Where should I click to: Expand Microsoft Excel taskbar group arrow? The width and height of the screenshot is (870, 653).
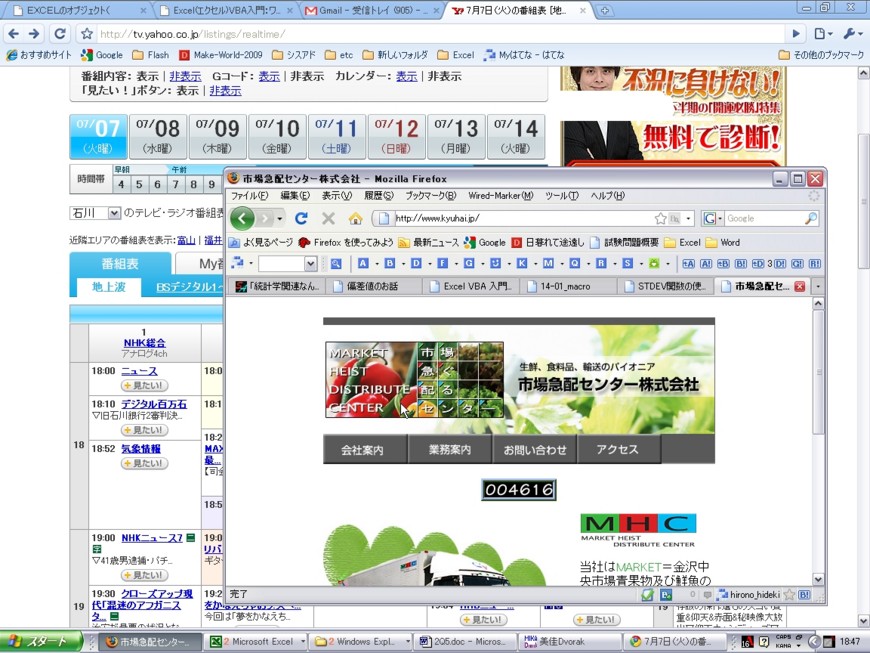(x=303, y=641)
